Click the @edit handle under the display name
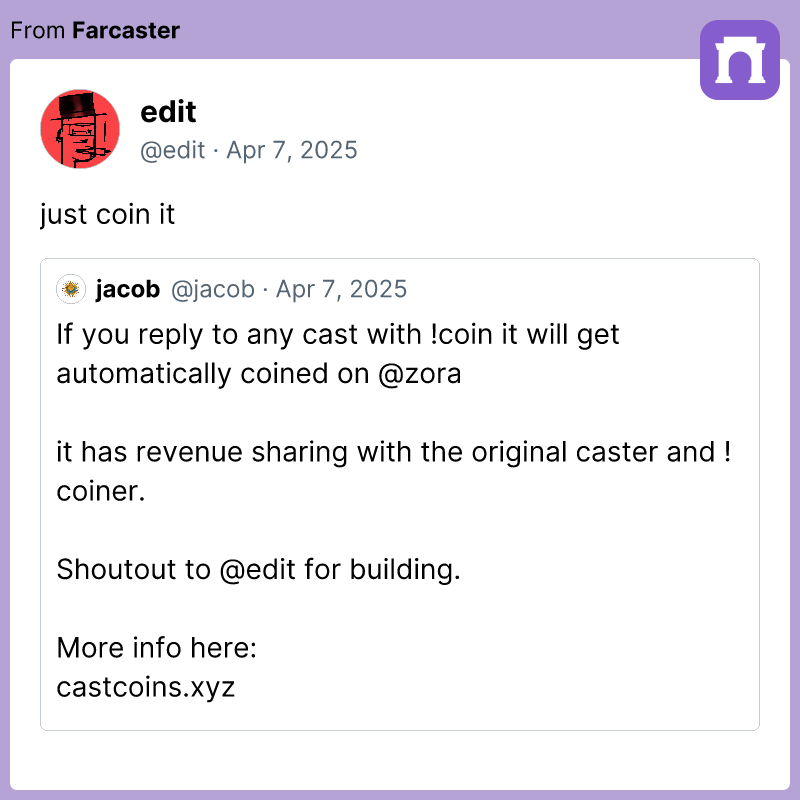Screen dimensions: 800x800 [172, 151]
